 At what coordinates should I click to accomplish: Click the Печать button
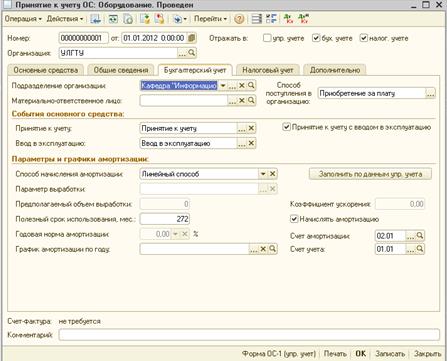(335, 353)
